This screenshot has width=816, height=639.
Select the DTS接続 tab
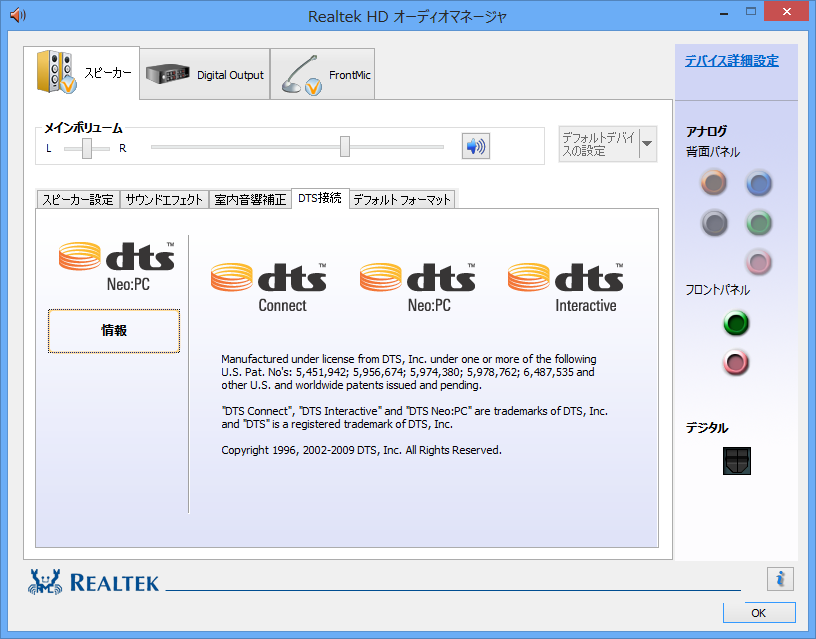[320, 198]
